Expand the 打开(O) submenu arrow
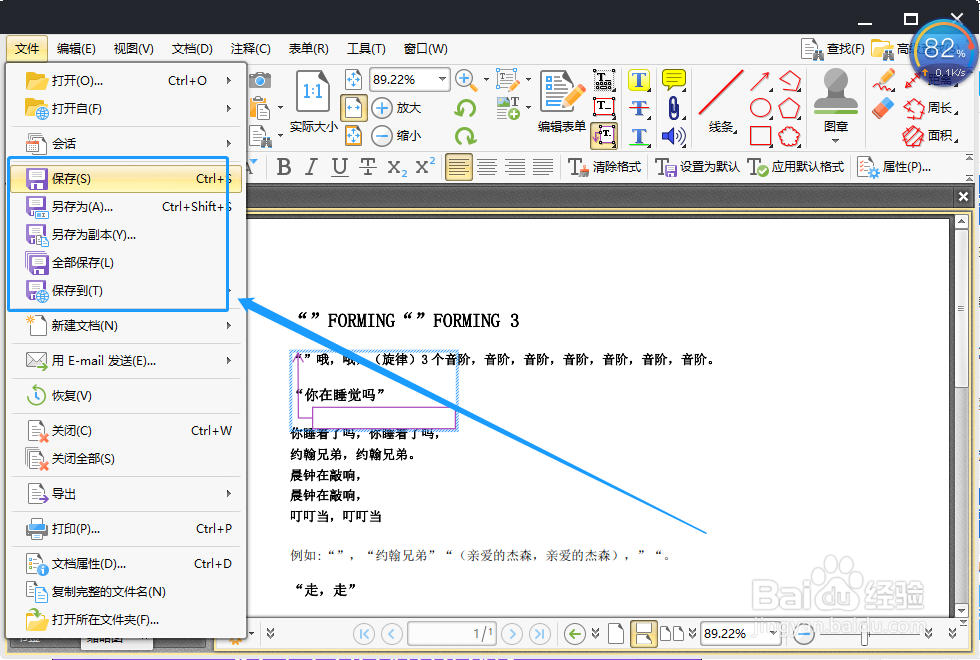Image resolution: width=980 pixels, height=660 pixels. (x=229, y=81)
